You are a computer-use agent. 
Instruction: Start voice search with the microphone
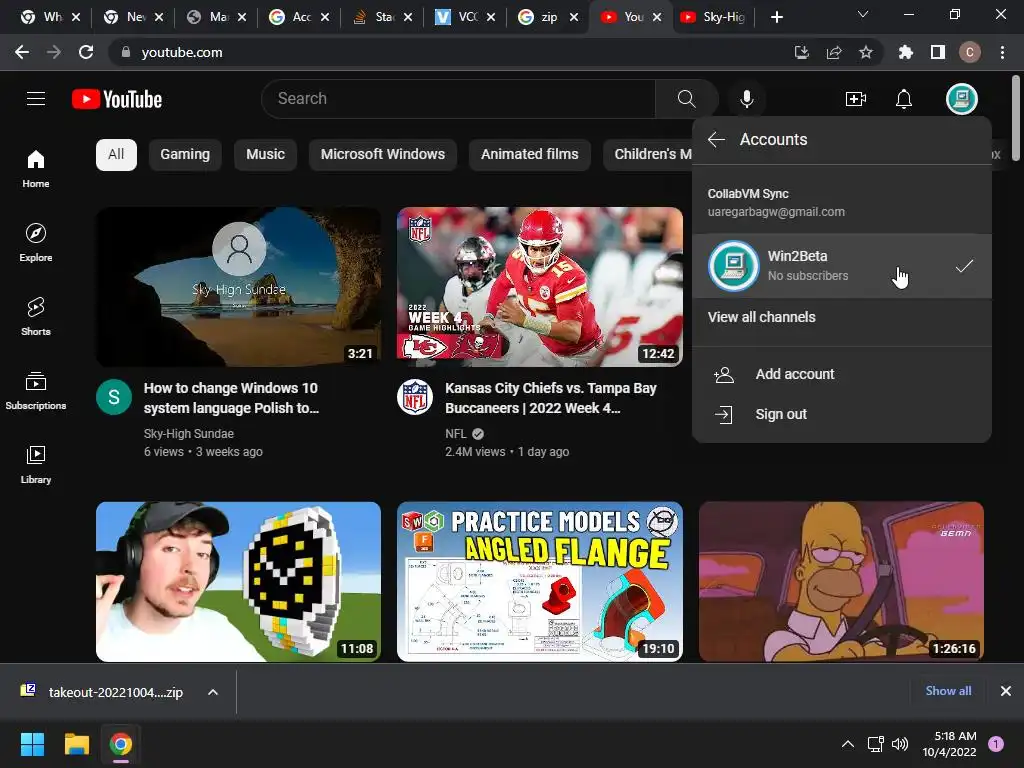[746, 99]
